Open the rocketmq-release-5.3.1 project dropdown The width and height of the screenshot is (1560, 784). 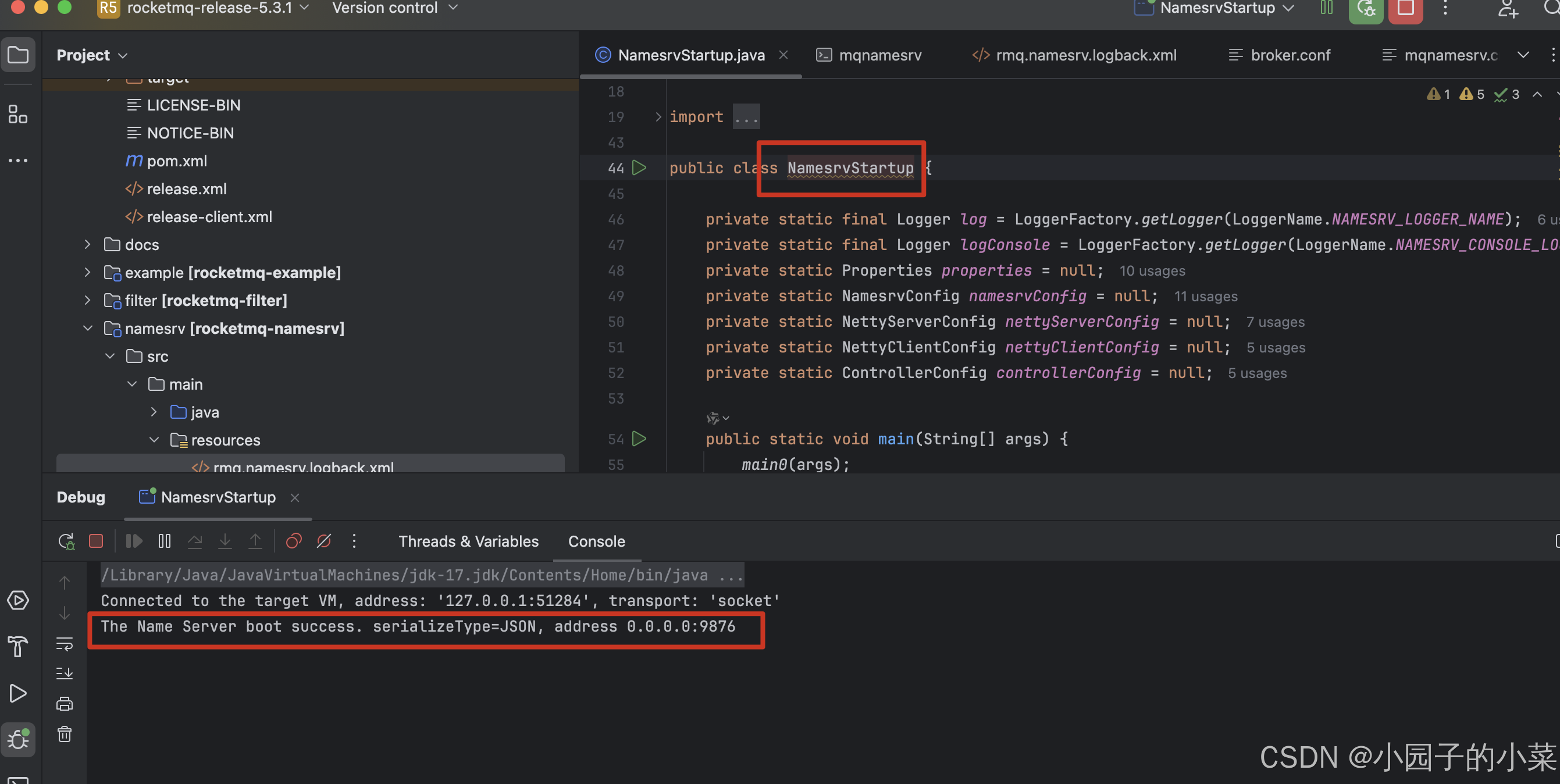click(209, 8)
